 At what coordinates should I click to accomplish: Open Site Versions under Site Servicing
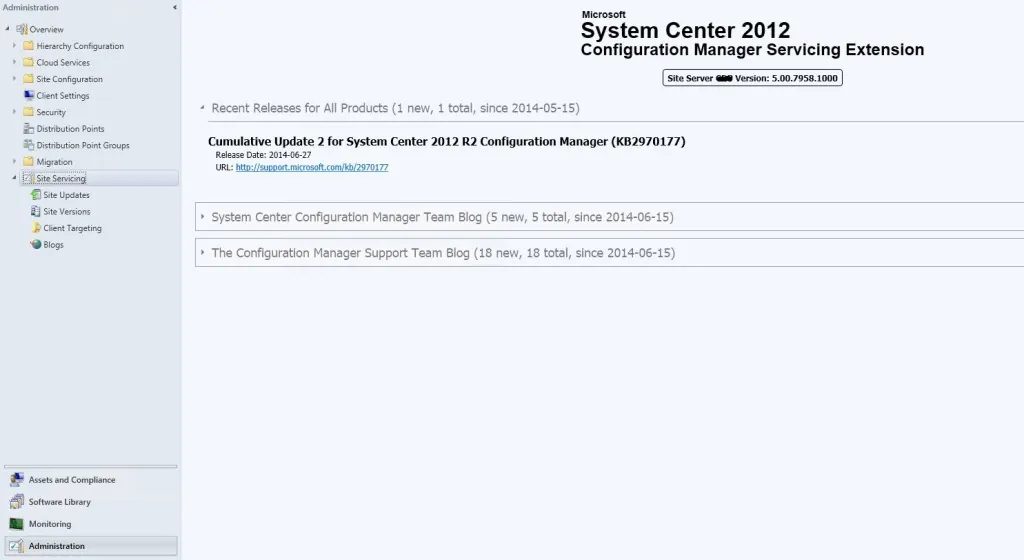tap(67, 211)
